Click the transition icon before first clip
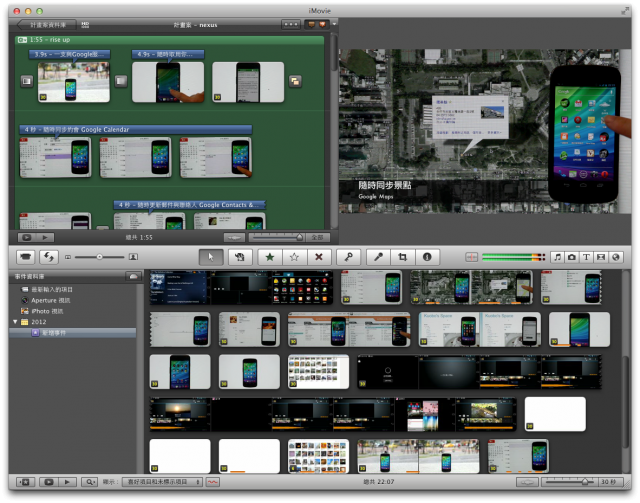The width and height of the screenshot is (640, 503). coord(27,81)
